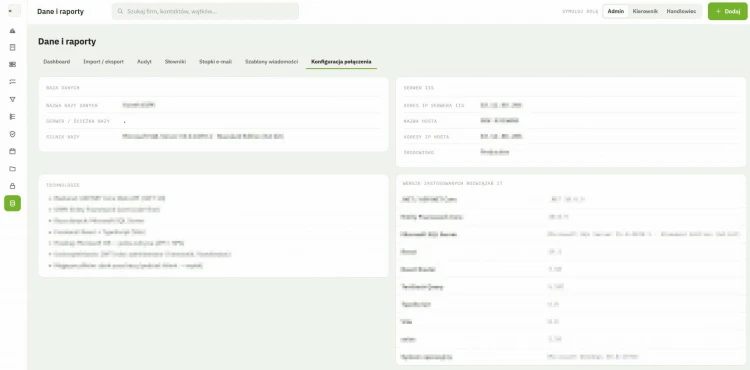Open the padlock sidebar icon
Viewport: 750px width, 370px height.
coord(12,186)
